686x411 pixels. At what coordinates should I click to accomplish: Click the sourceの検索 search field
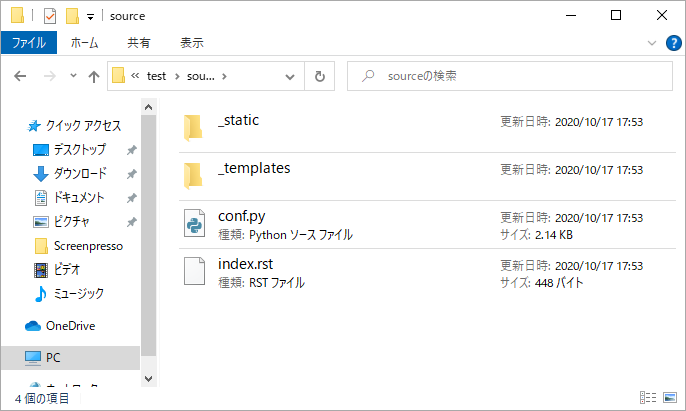(x=510, y=76)
